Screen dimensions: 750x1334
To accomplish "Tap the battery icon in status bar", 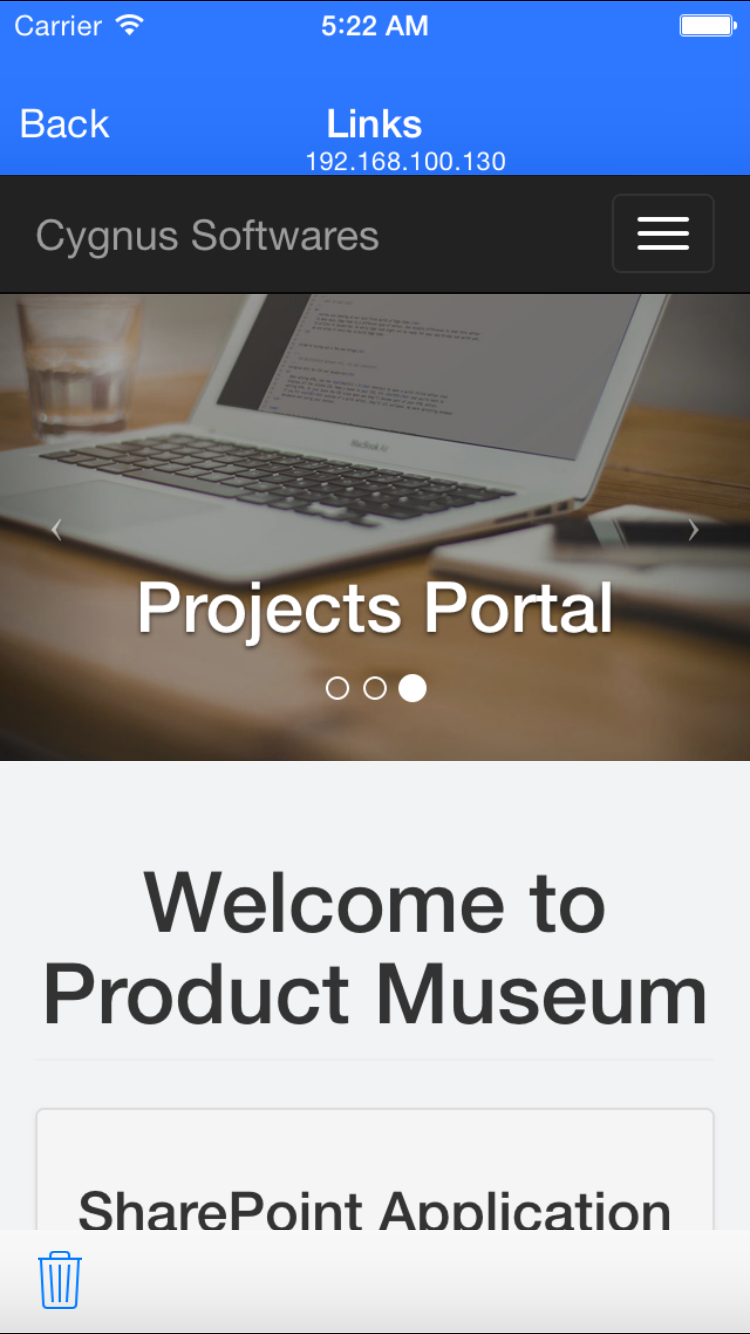I will click(x=707, y=26).
